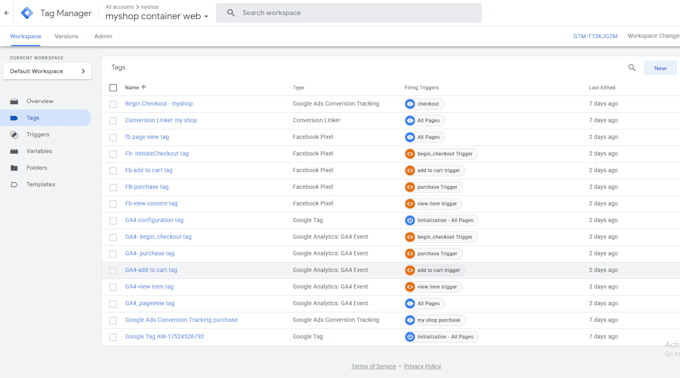The image size is (680, 378).
Task: Open the GA4-view item tag
Action: [x=149, y=287]
